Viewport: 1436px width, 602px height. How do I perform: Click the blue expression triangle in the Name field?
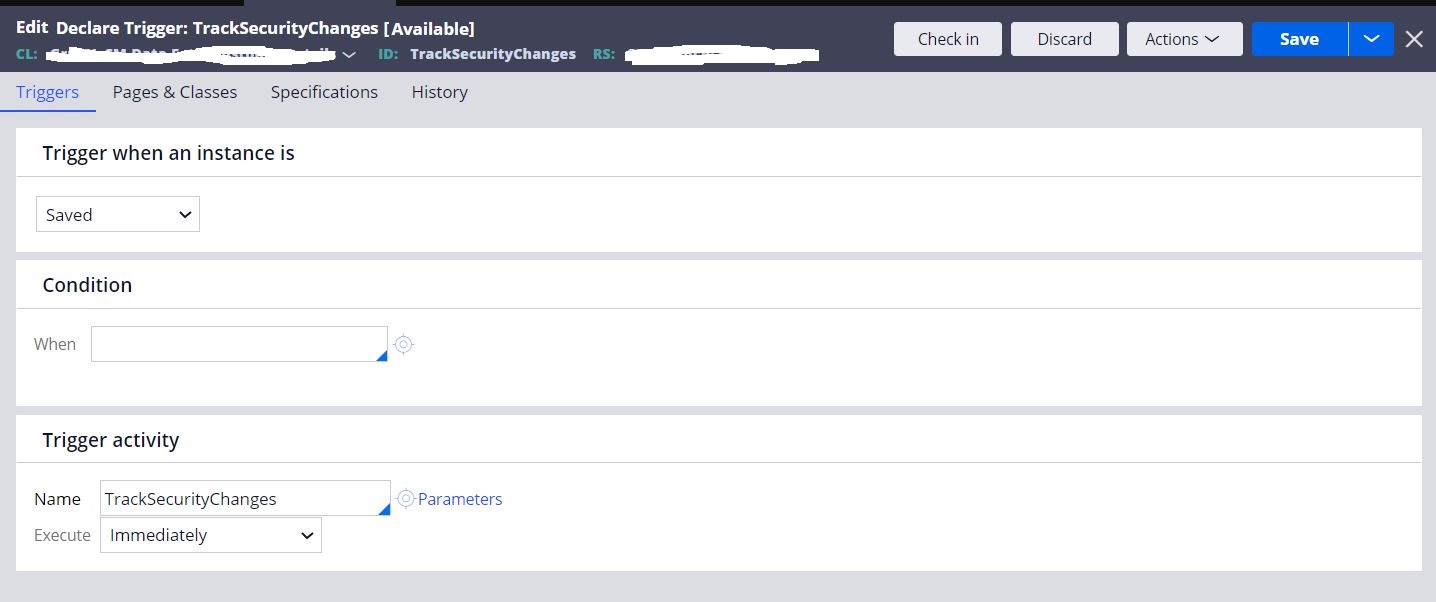point(384,510)
